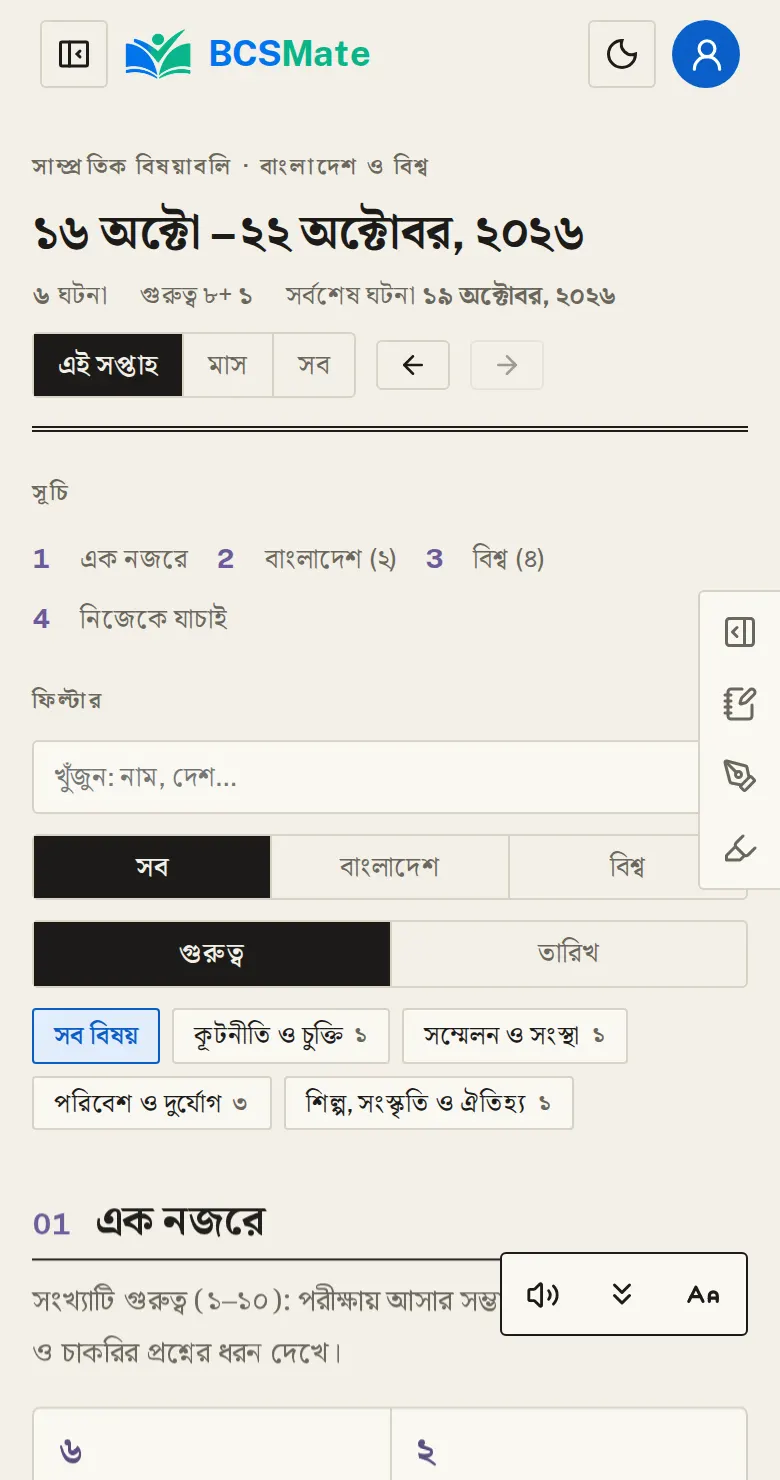Screen dimensions: 780x1480
Task: Select the highlighter eraser tool
Action: (x=740, y=849)
